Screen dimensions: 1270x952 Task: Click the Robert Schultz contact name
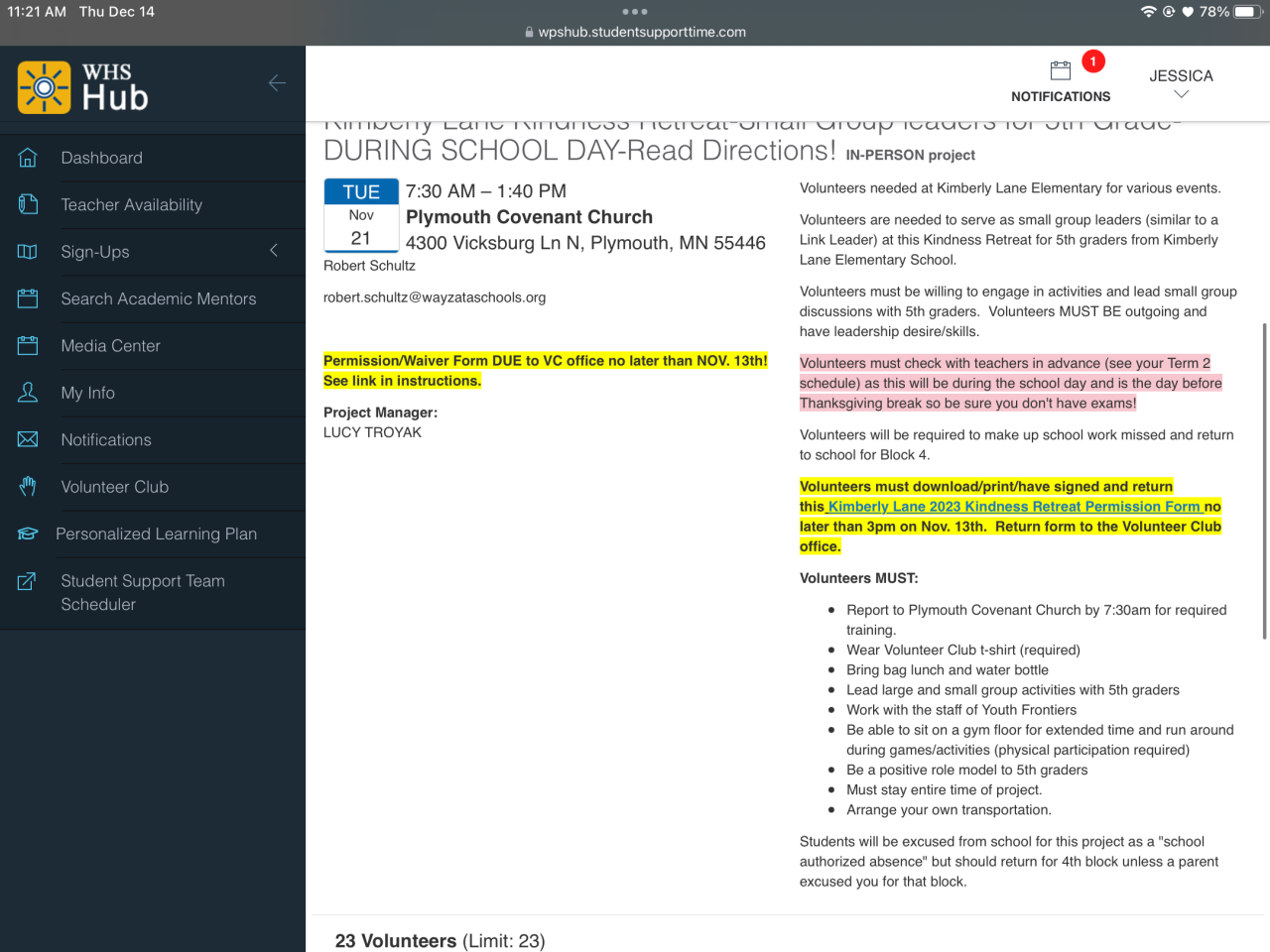click(x=369, y=266)
